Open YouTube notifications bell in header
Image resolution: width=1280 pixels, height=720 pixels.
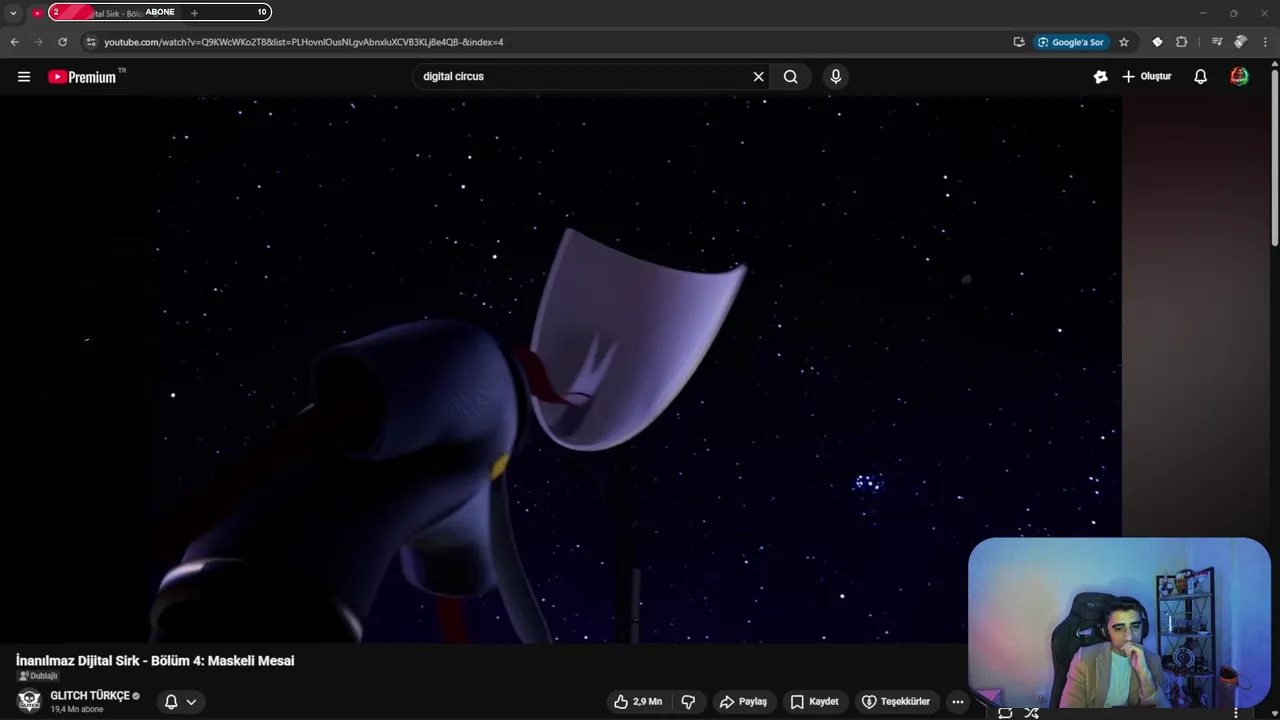coord(1201,77)
